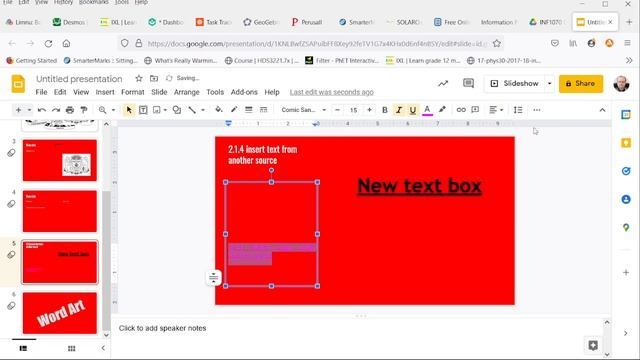Open the More toolbar options ellipsis
Viewport: 640px width, 360px height.
click(x=537, y=110)
